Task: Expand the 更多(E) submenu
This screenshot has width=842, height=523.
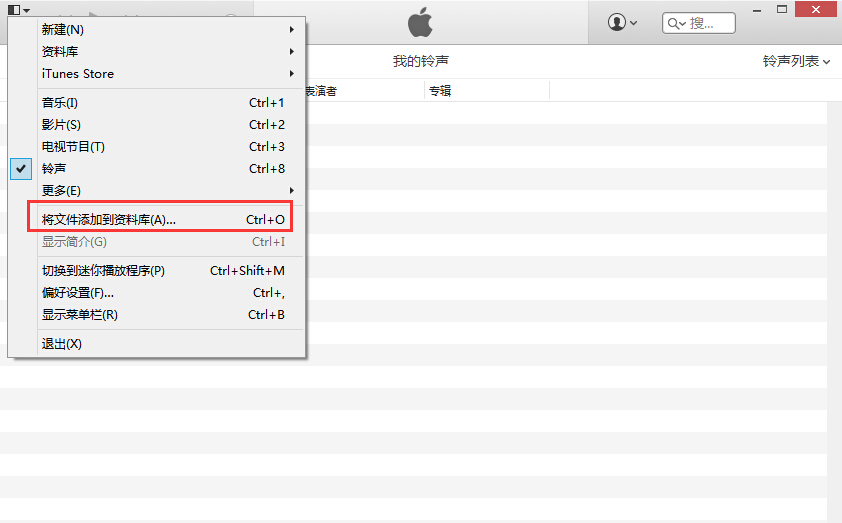Action: click(168, 191)
